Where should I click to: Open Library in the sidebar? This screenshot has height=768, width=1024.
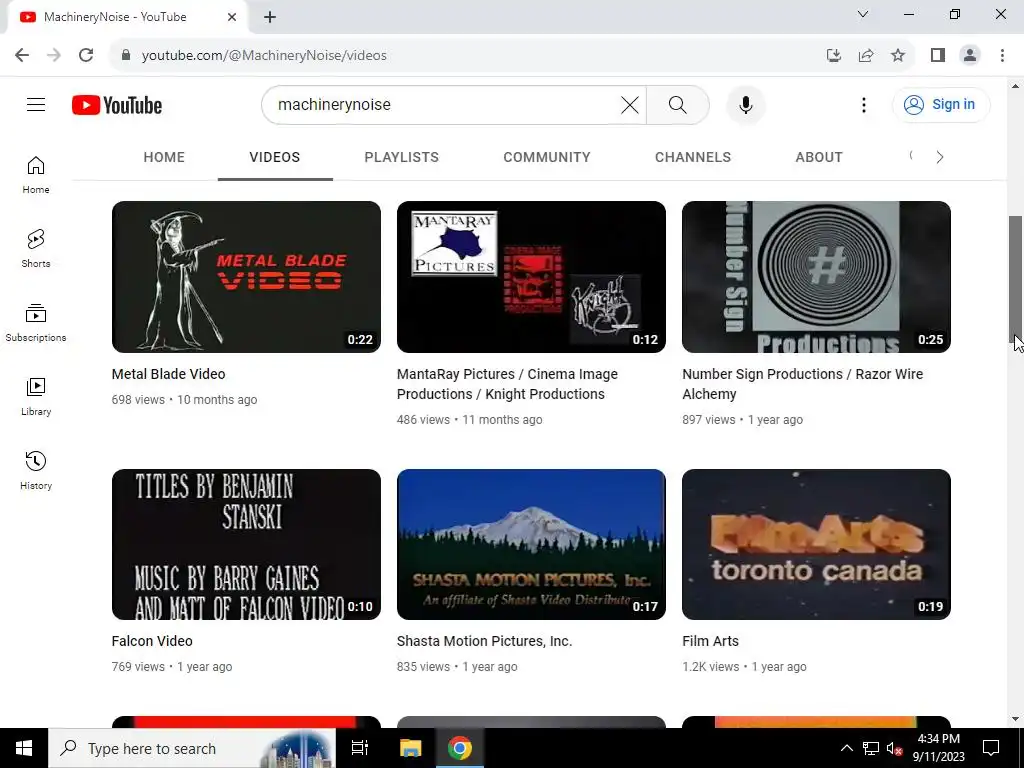tap(36, 396)
